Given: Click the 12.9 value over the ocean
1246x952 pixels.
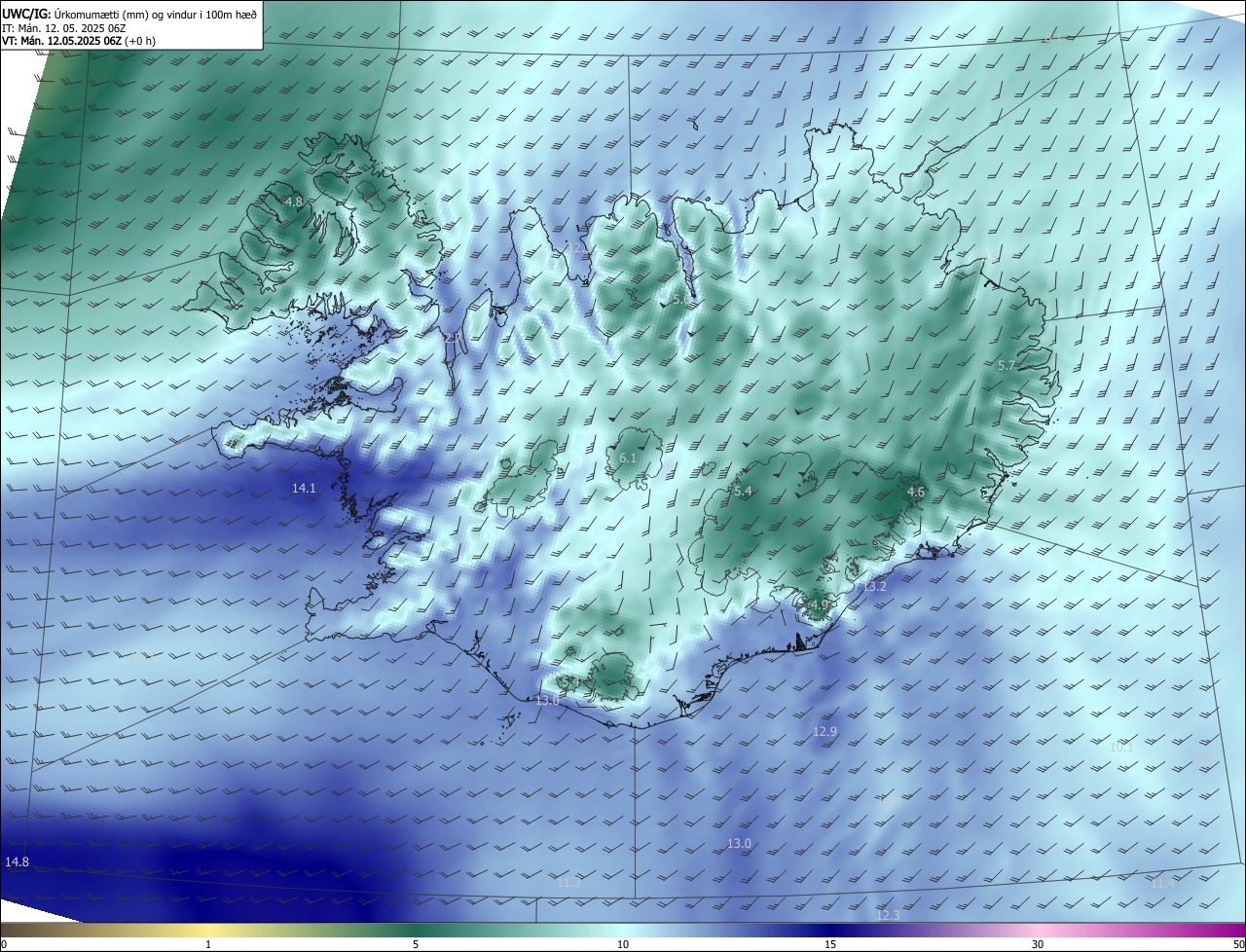Looking at the screenshot, I should 825,731.
